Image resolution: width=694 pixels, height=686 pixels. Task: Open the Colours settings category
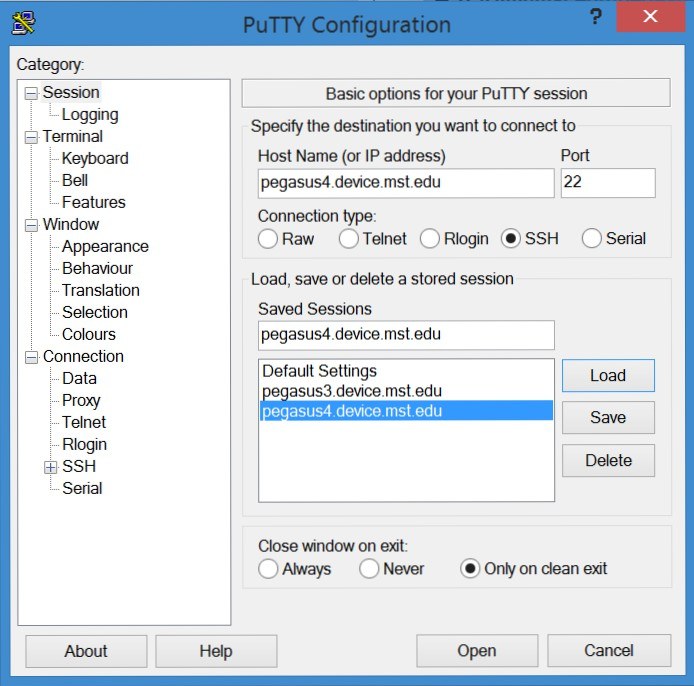point(88,334)
